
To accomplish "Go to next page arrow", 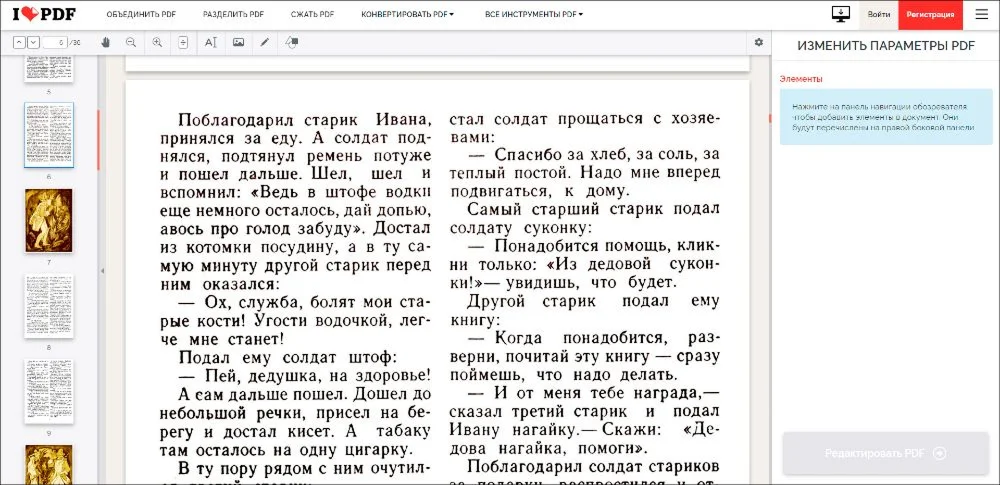I will [x=33, y=42].
